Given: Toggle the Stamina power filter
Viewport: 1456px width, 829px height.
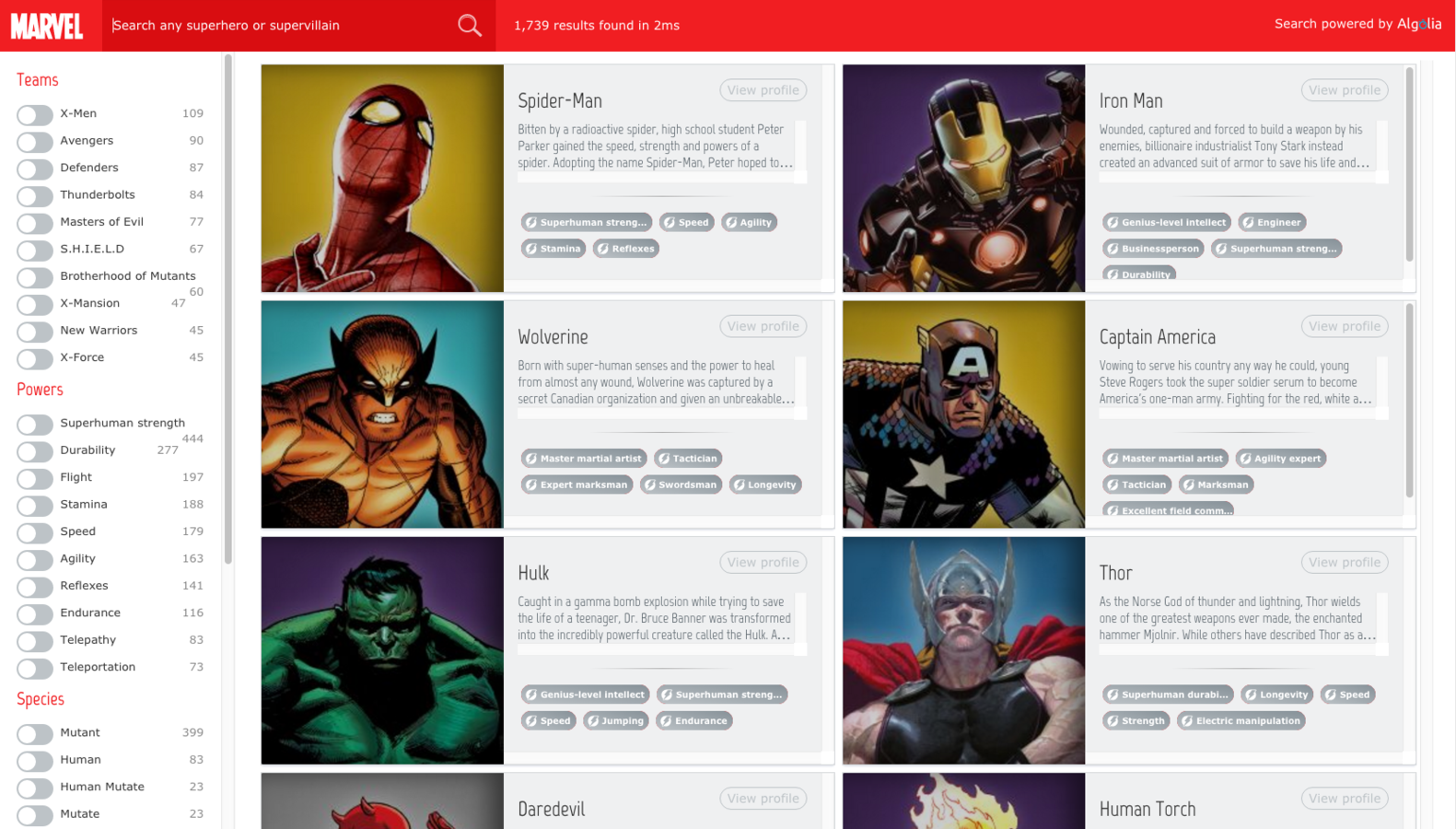Looking at the screenshot, I should tap(35, 506).
